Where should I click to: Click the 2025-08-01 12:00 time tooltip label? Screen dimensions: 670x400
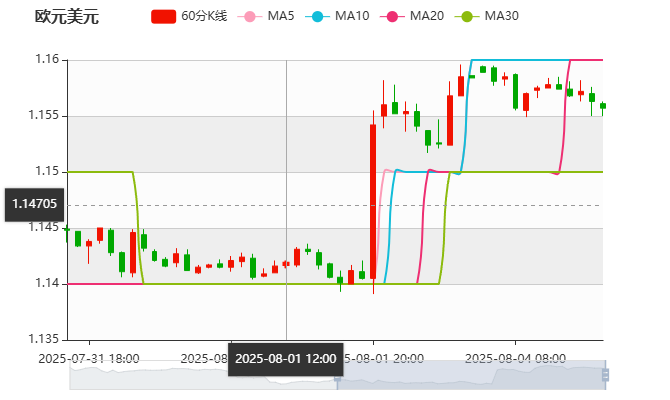(286, 358)
